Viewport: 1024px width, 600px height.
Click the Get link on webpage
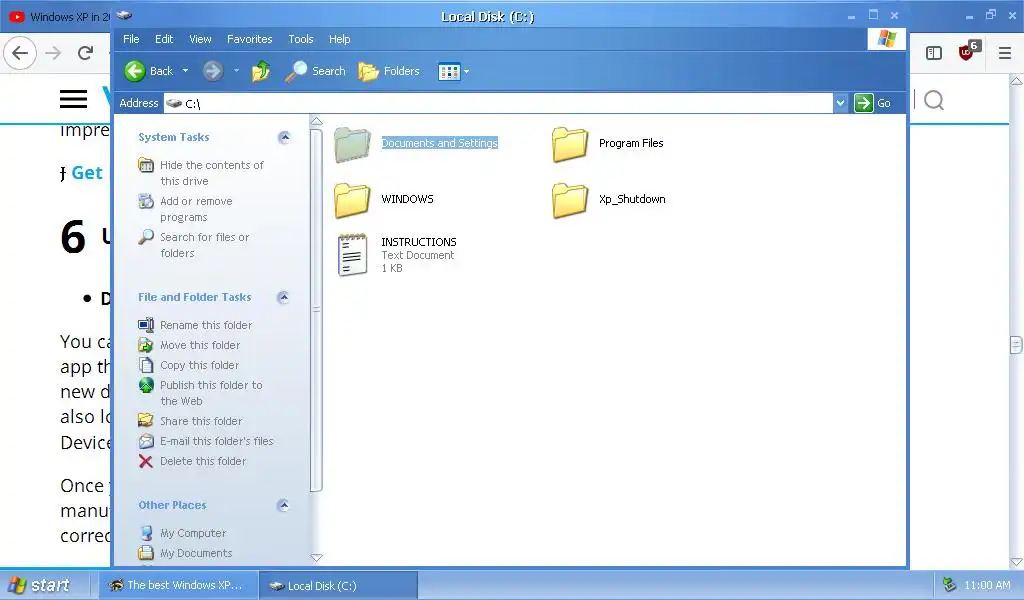[87, 173]
